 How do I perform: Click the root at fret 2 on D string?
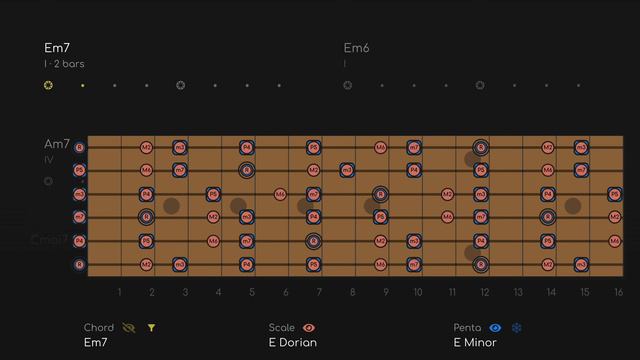pyautogui.click(x=146, y=217)
